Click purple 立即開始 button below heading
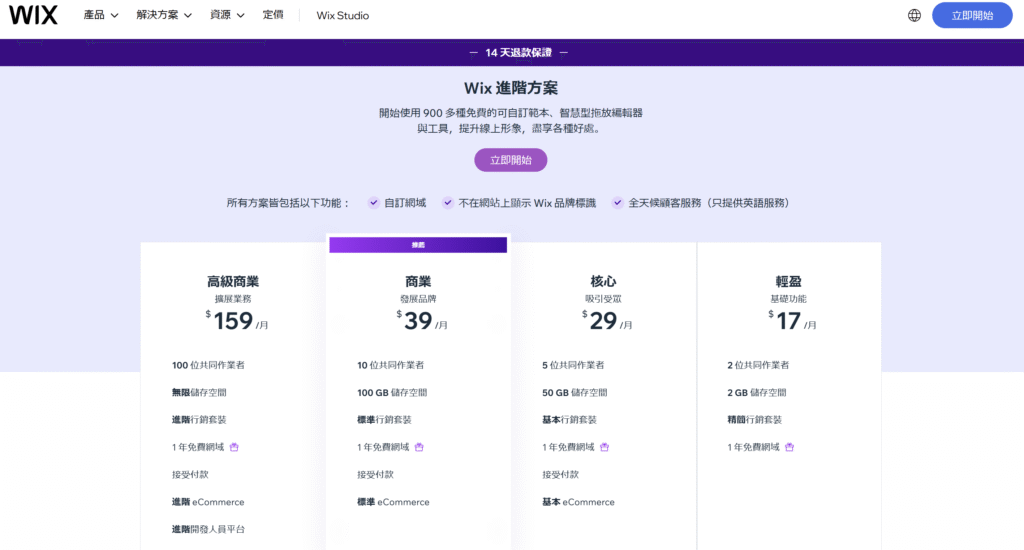This screenshot has height=550, width=1024. coord(511,160)
